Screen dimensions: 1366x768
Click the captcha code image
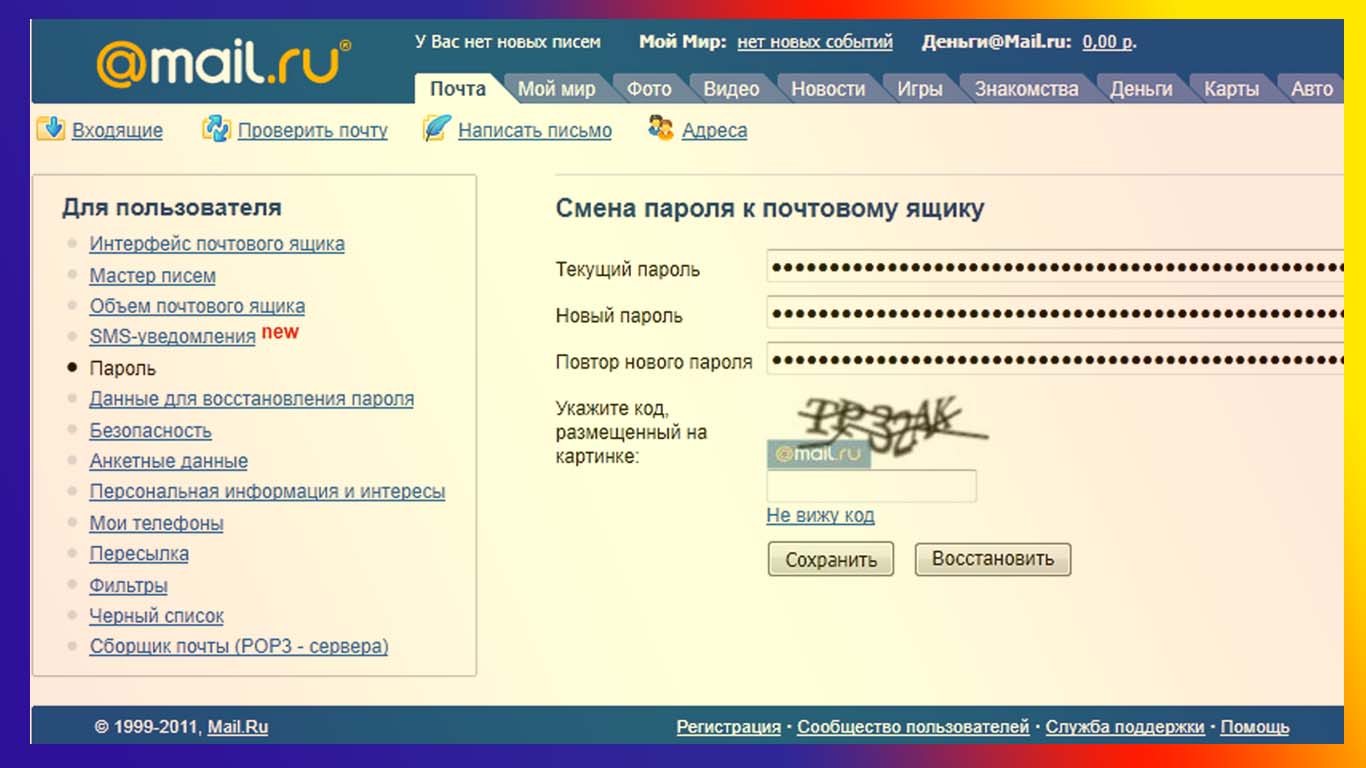(878, 431)
